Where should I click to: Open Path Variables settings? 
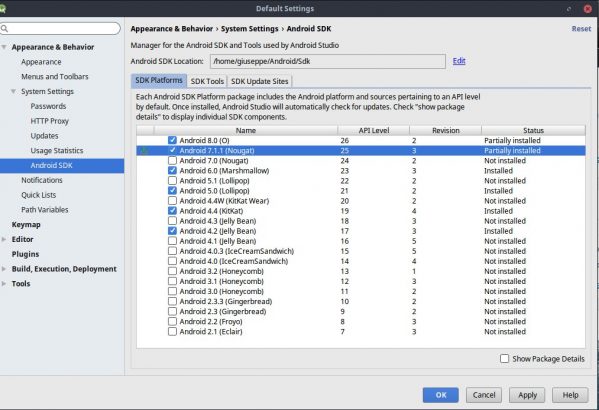(x=45, y=210)
